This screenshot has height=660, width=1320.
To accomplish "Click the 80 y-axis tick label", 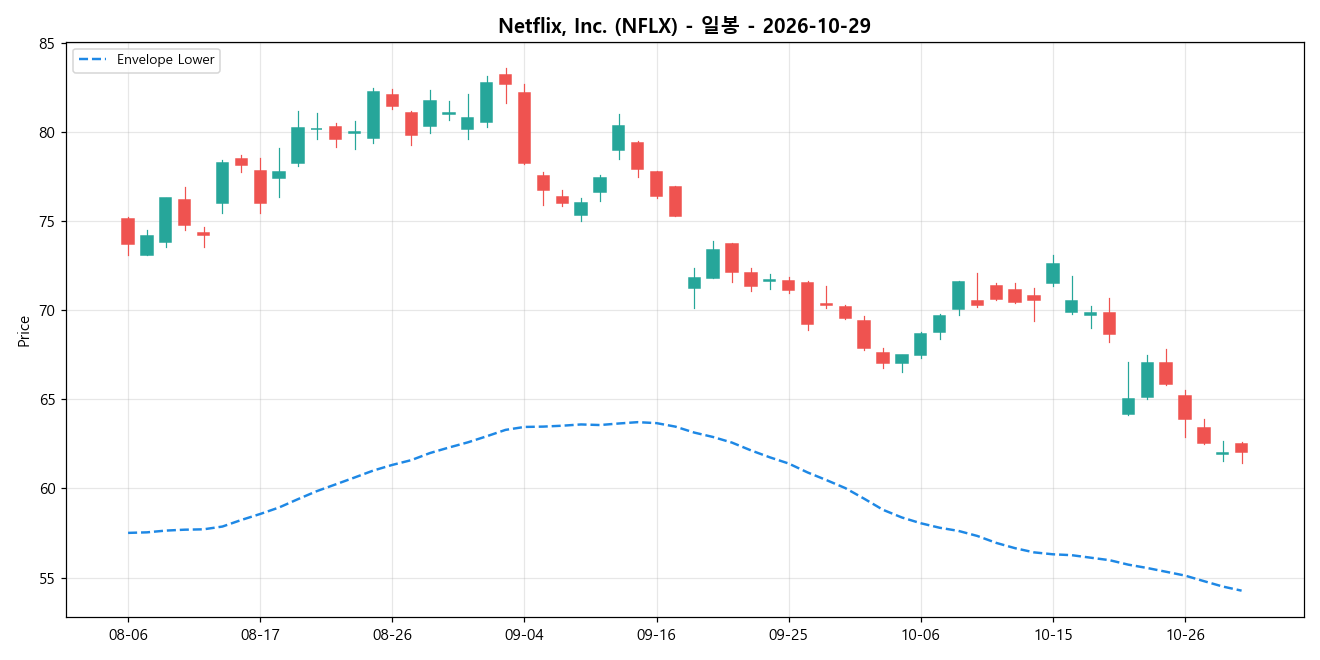I will point(47,132).
